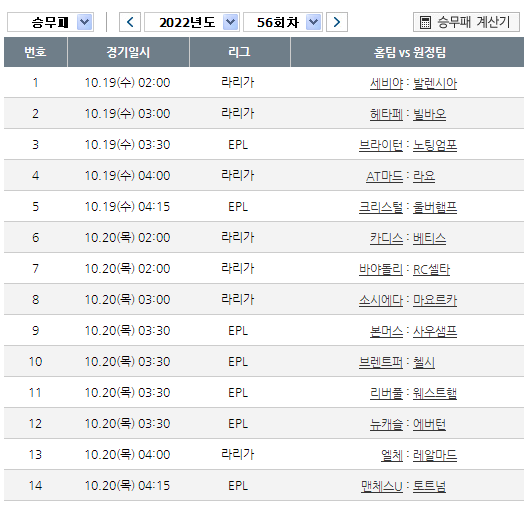Select the 엘체 team link
Screen dimensions: 524x511
coord(392,456)
